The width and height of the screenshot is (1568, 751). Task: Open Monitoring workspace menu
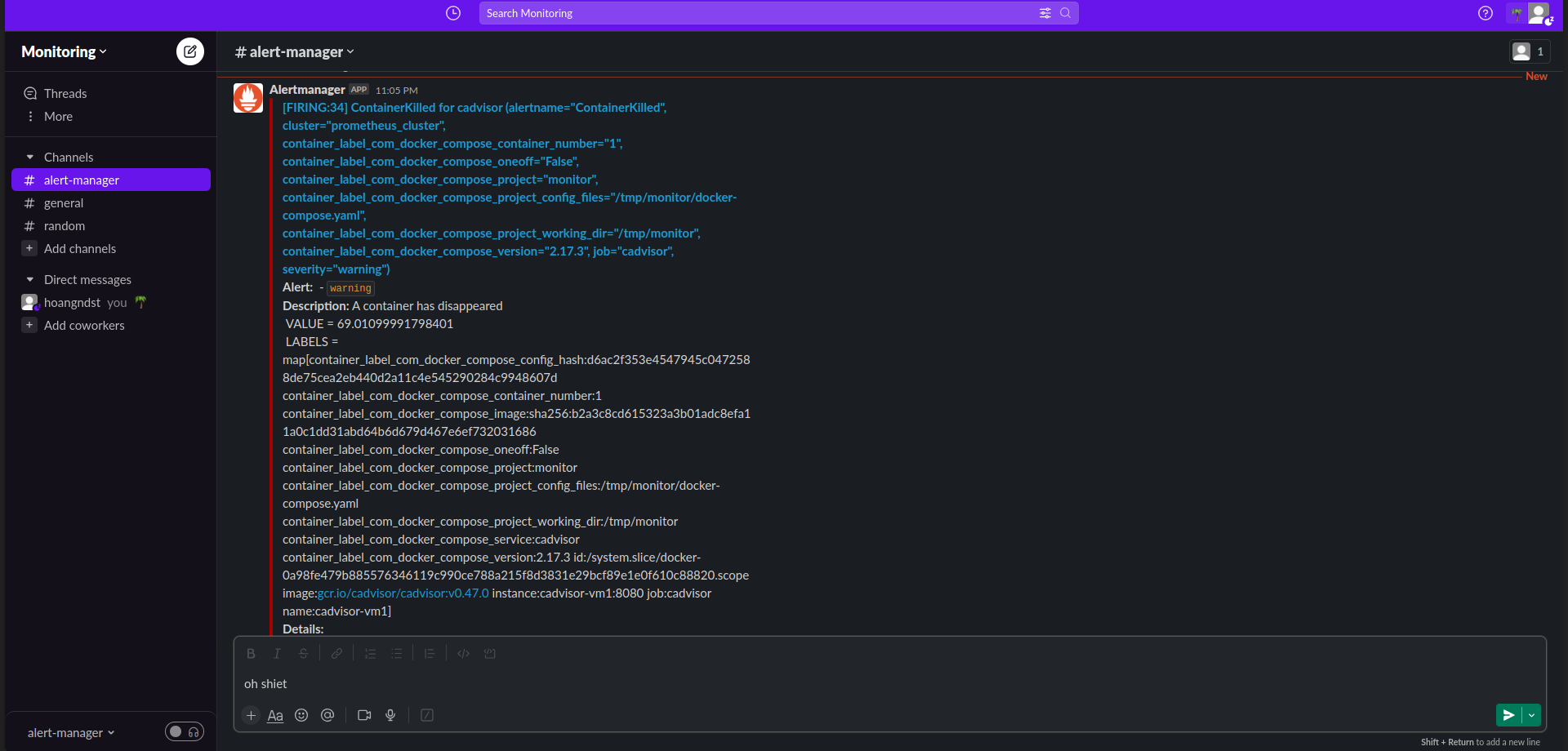64,51
